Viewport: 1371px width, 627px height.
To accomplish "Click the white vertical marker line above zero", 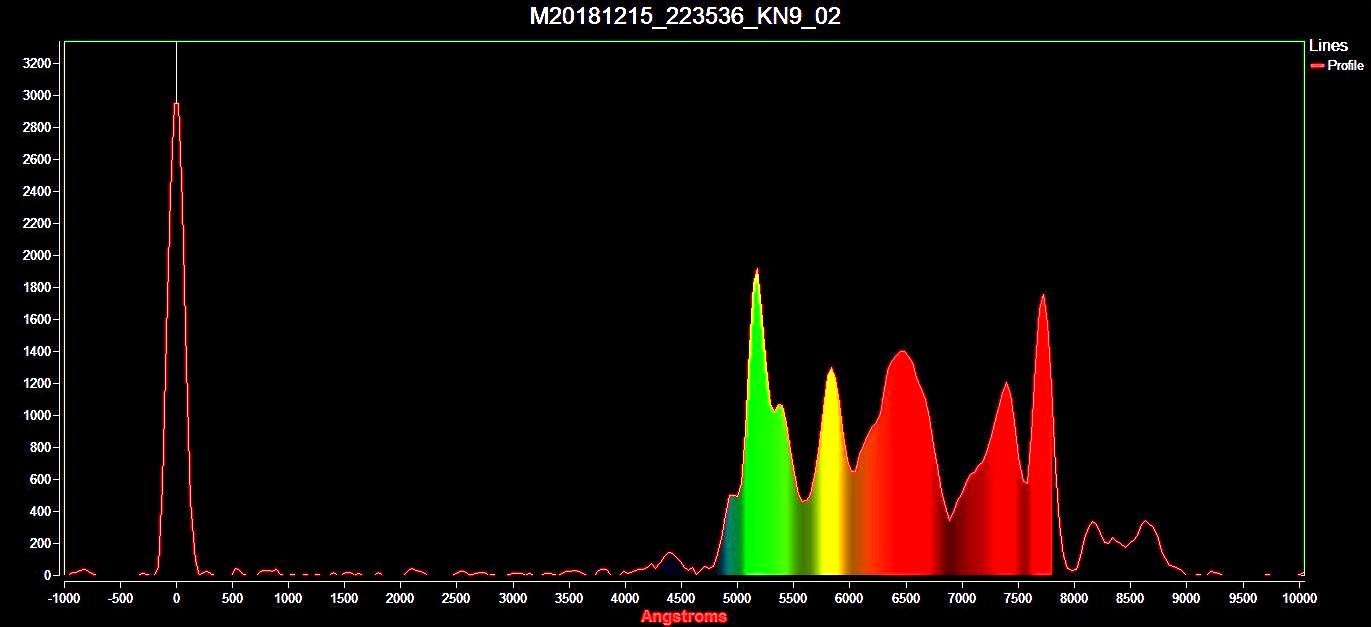I will coord(176,70).
